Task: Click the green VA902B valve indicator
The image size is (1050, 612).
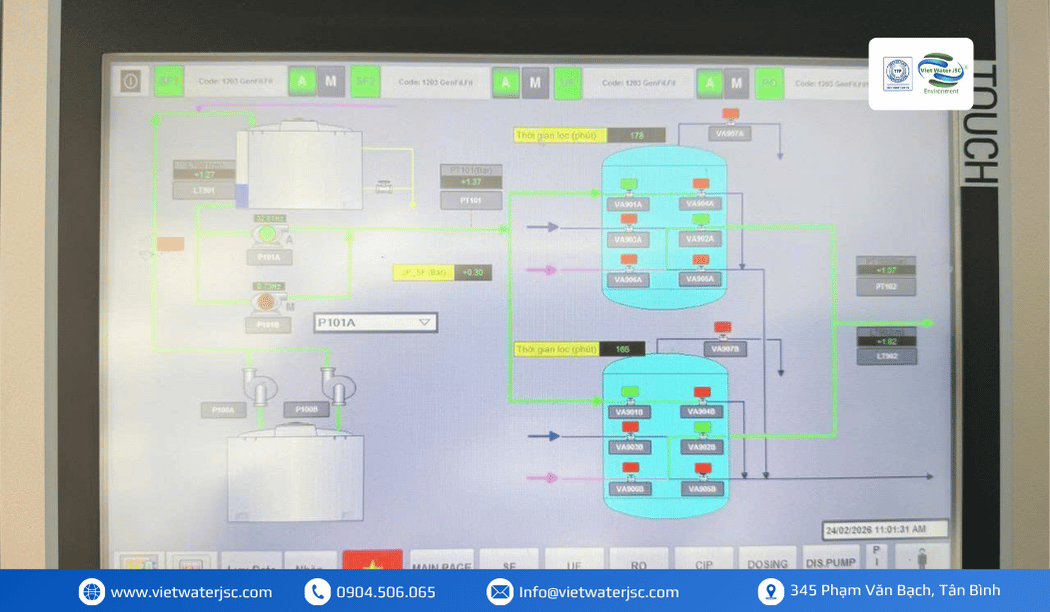Action: click(x=702, y=427)
